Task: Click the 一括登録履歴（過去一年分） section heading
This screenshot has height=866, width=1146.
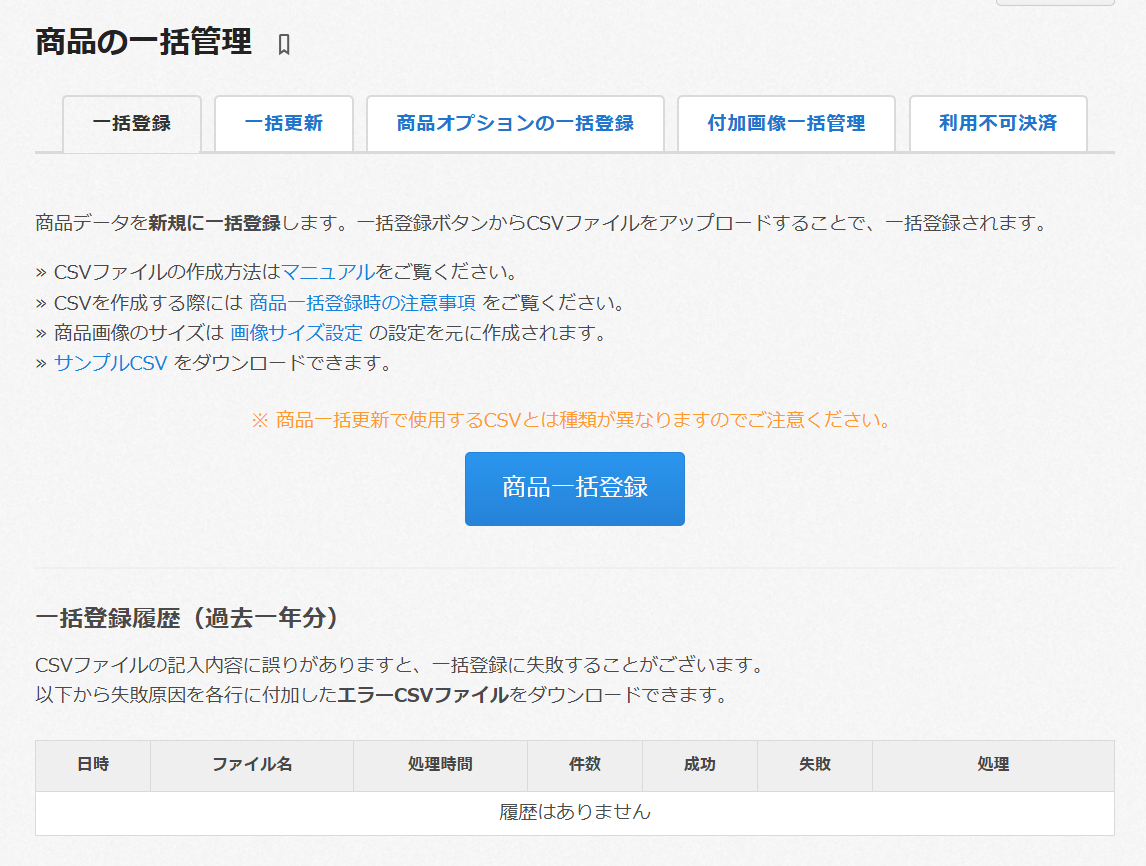Action: pyautogui.click(x=187, y=619)
